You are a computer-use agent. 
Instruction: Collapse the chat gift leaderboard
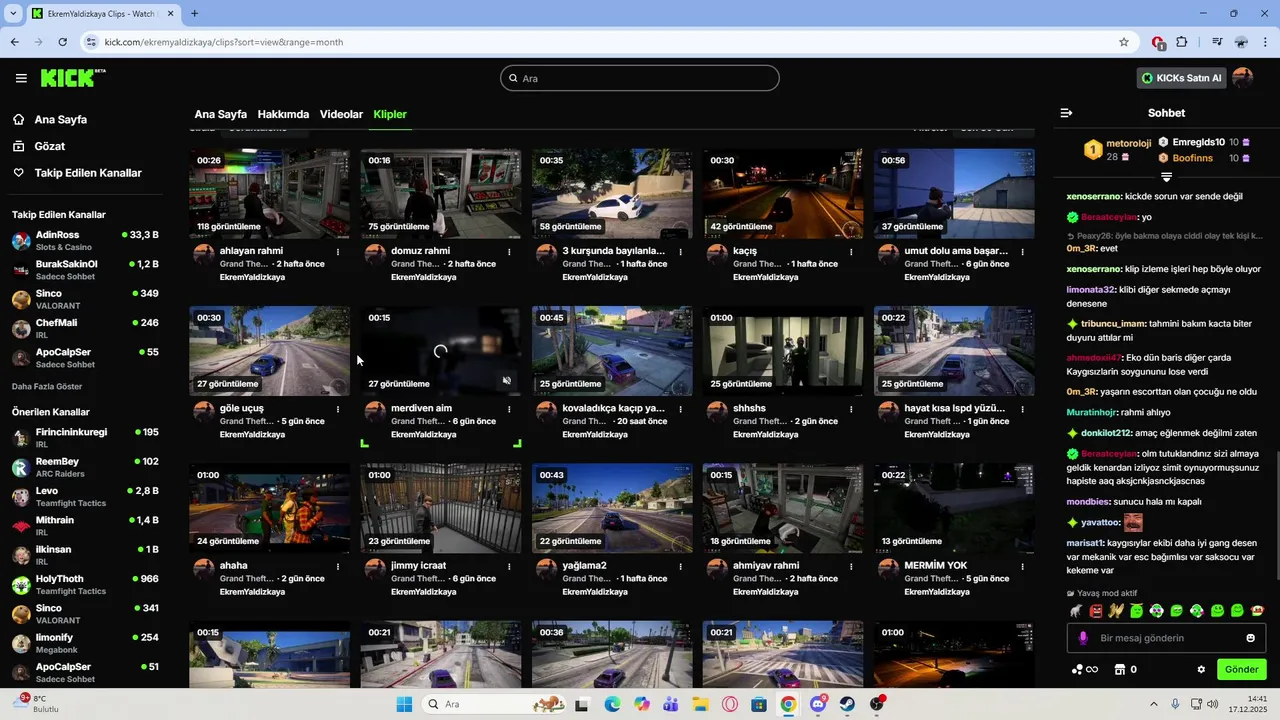click(x=1166, y=177)
